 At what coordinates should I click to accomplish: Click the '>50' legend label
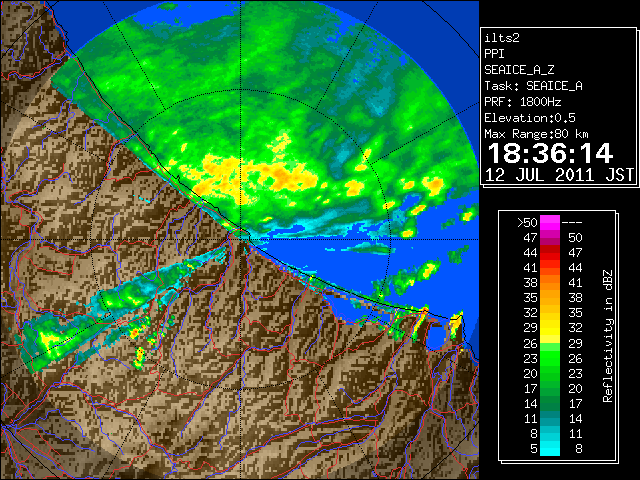pyautogui.click(x=527, y=223)
